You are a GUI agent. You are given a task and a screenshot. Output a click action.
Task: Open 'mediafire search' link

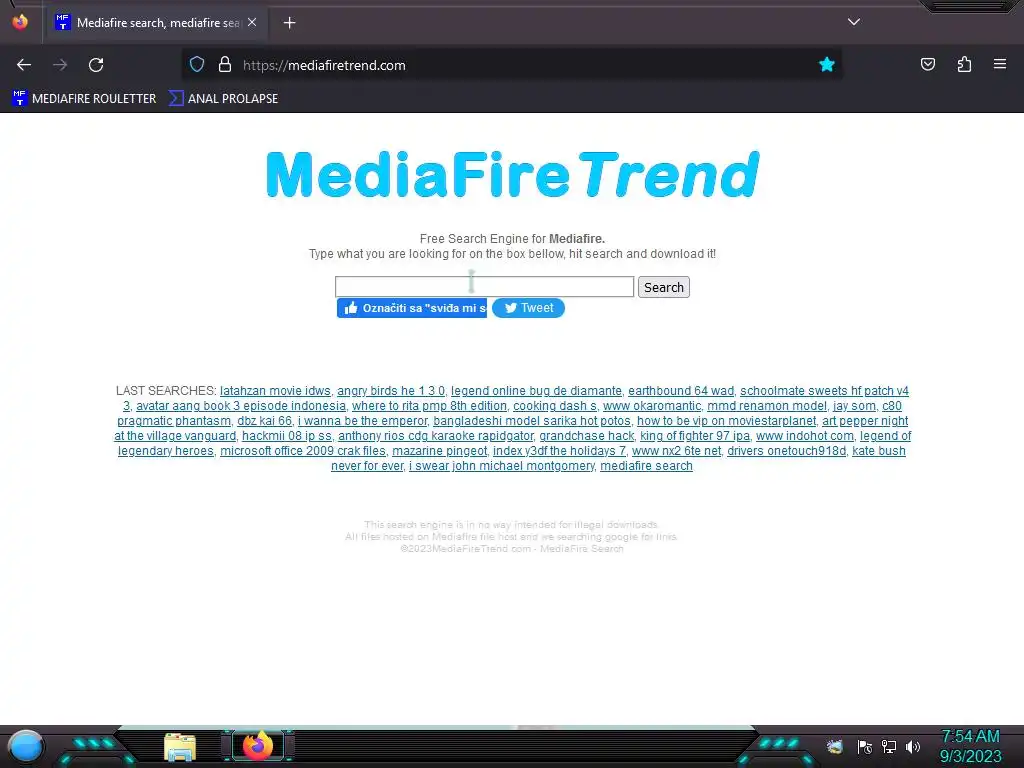pos(647,466)
